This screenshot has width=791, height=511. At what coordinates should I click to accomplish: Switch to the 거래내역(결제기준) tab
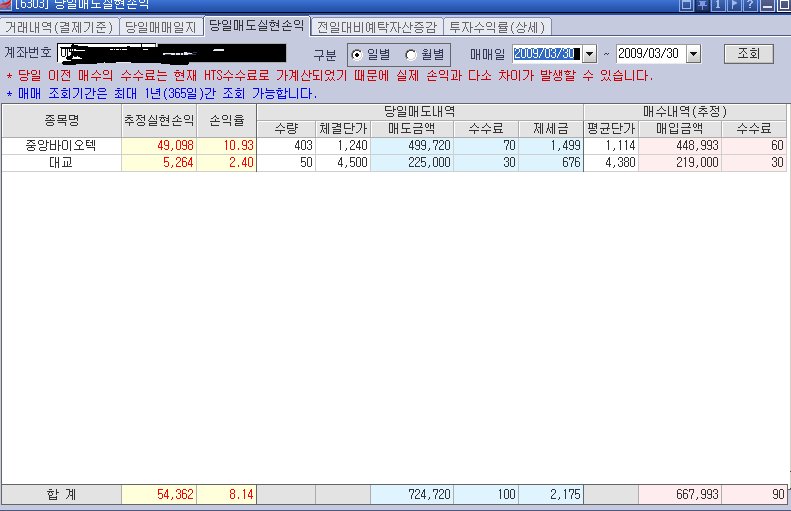59,27
